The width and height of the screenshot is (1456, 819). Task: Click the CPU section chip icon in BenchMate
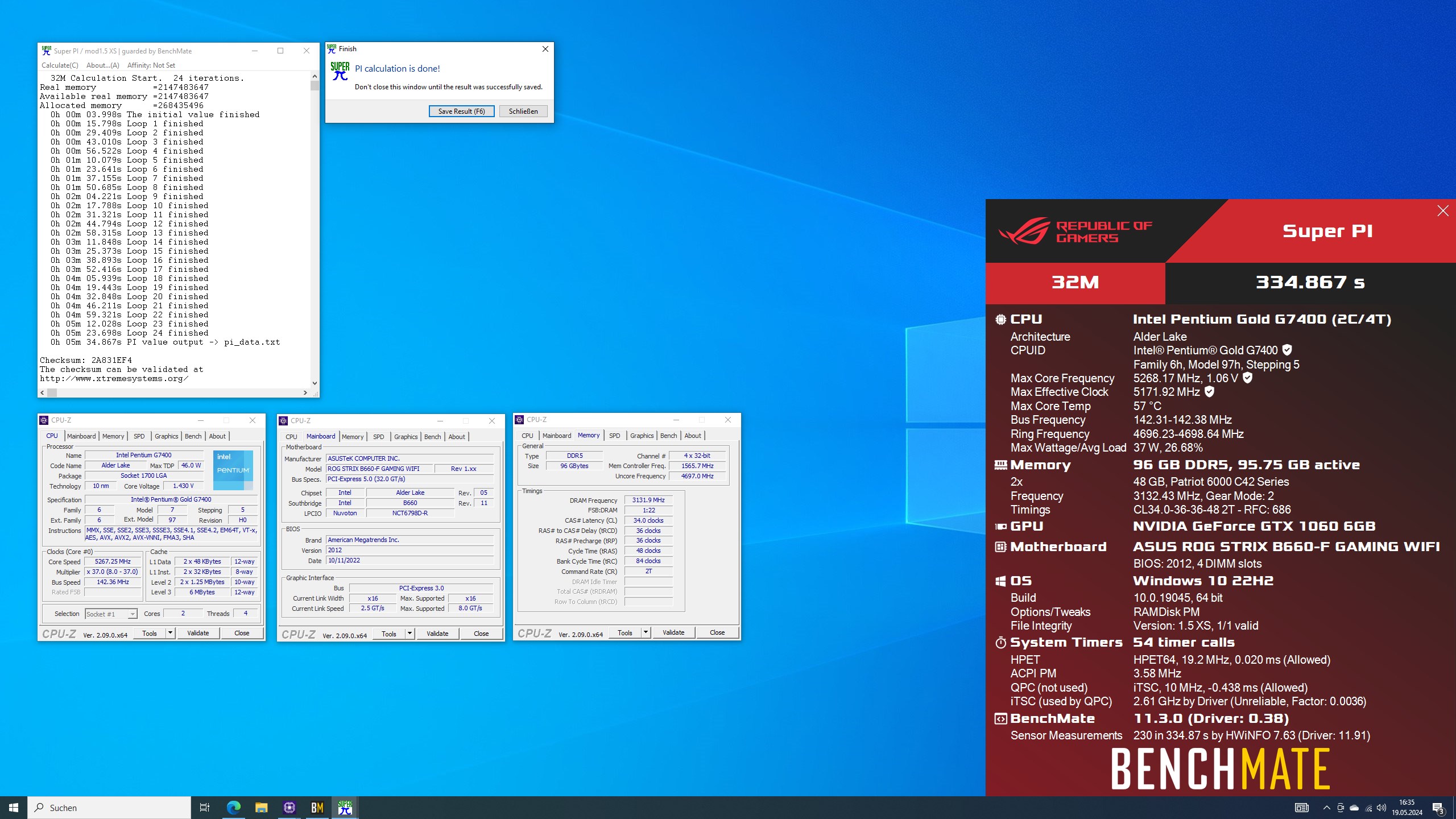1000,320
